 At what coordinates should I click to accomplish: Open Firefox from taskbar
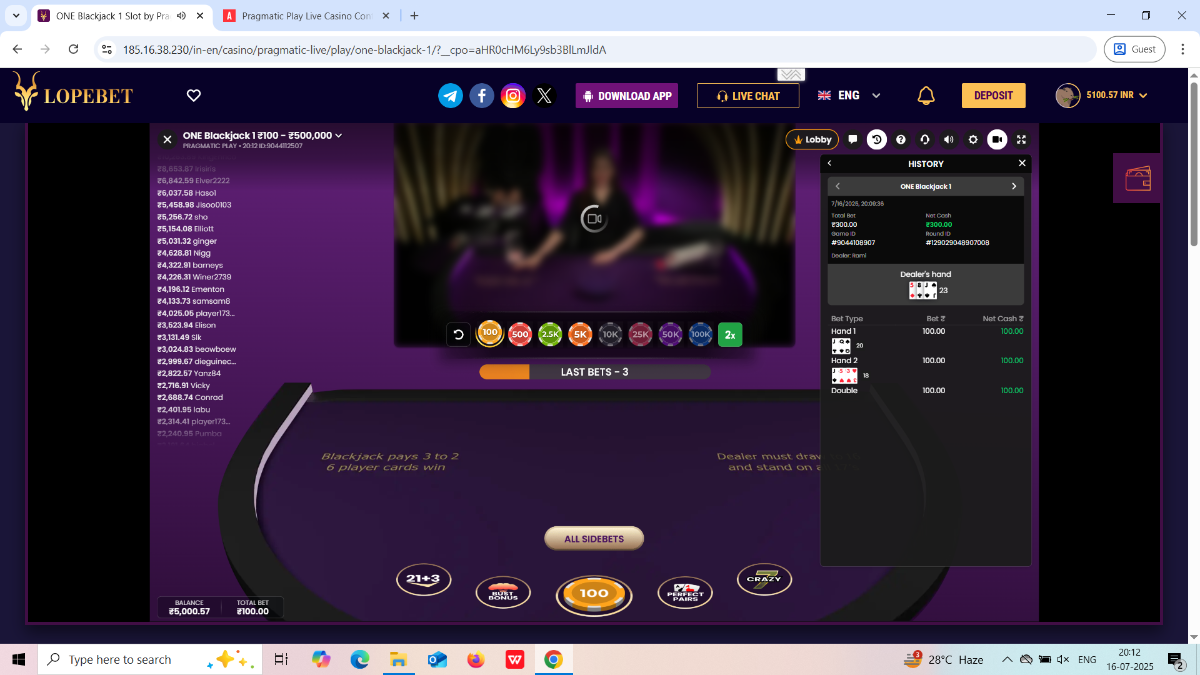pos(476,660)
